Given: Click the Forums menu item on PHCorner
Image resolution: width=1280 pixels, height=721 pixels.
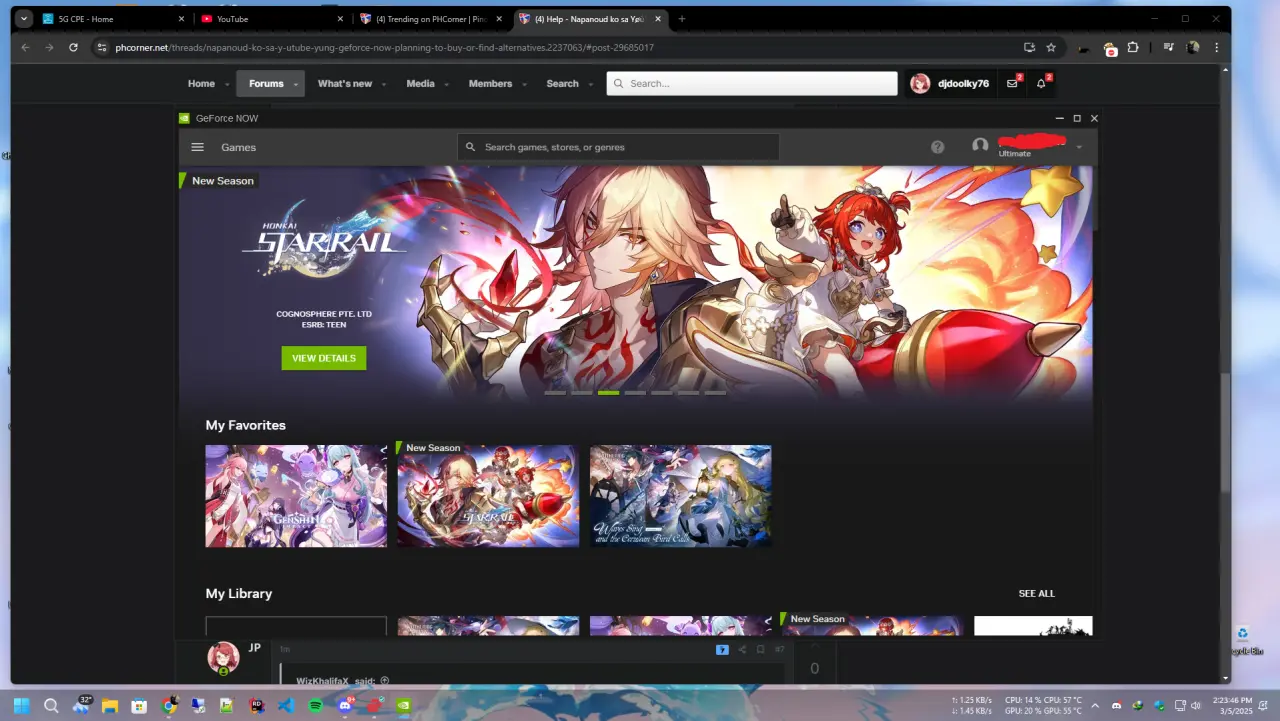Looking at the screenshot, I should (x=266, y=84).
